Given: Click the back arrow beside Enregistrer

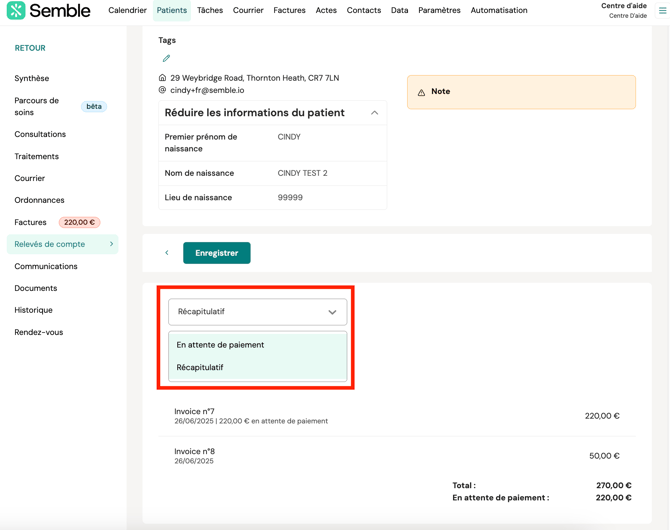Looking at the screenshot, I should (x=167, y=253).
